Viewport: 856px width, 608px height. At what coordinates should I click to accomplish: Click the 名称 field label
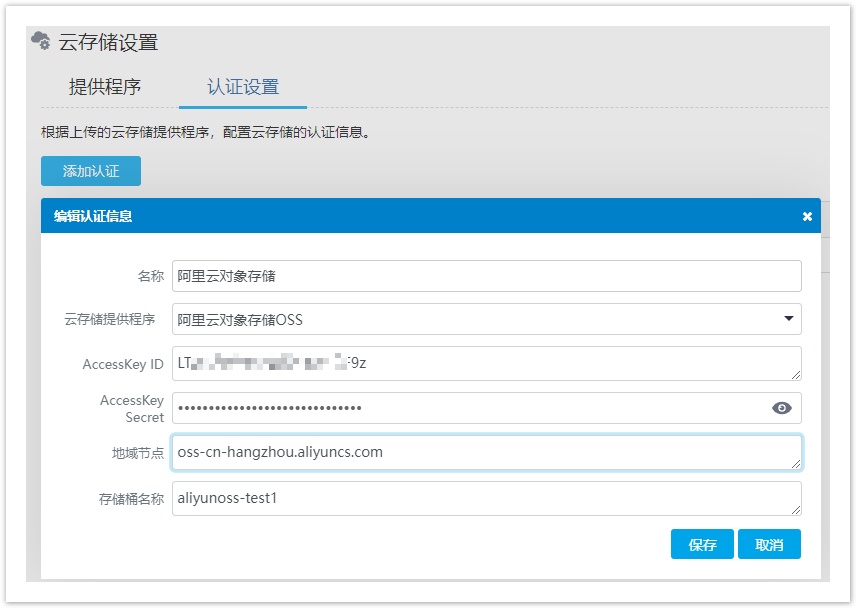(151, 276)
